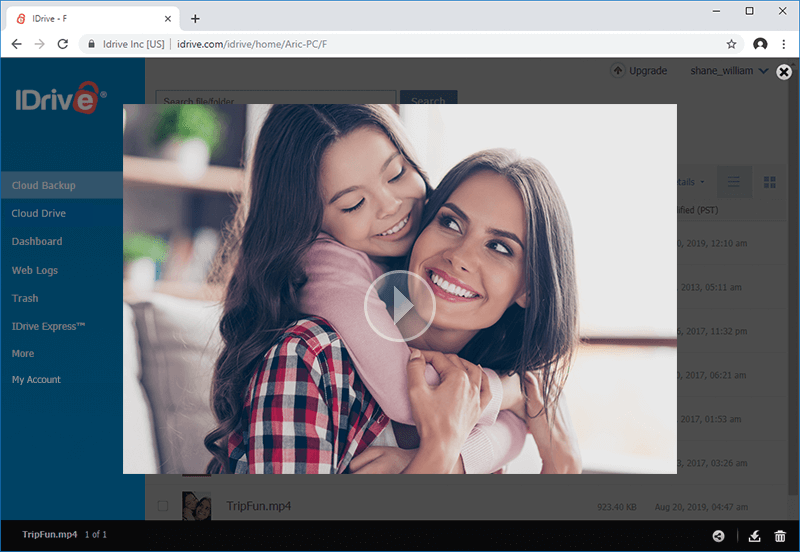Reload the IDrive page
The image size is (800, 552).
(63, 44)
